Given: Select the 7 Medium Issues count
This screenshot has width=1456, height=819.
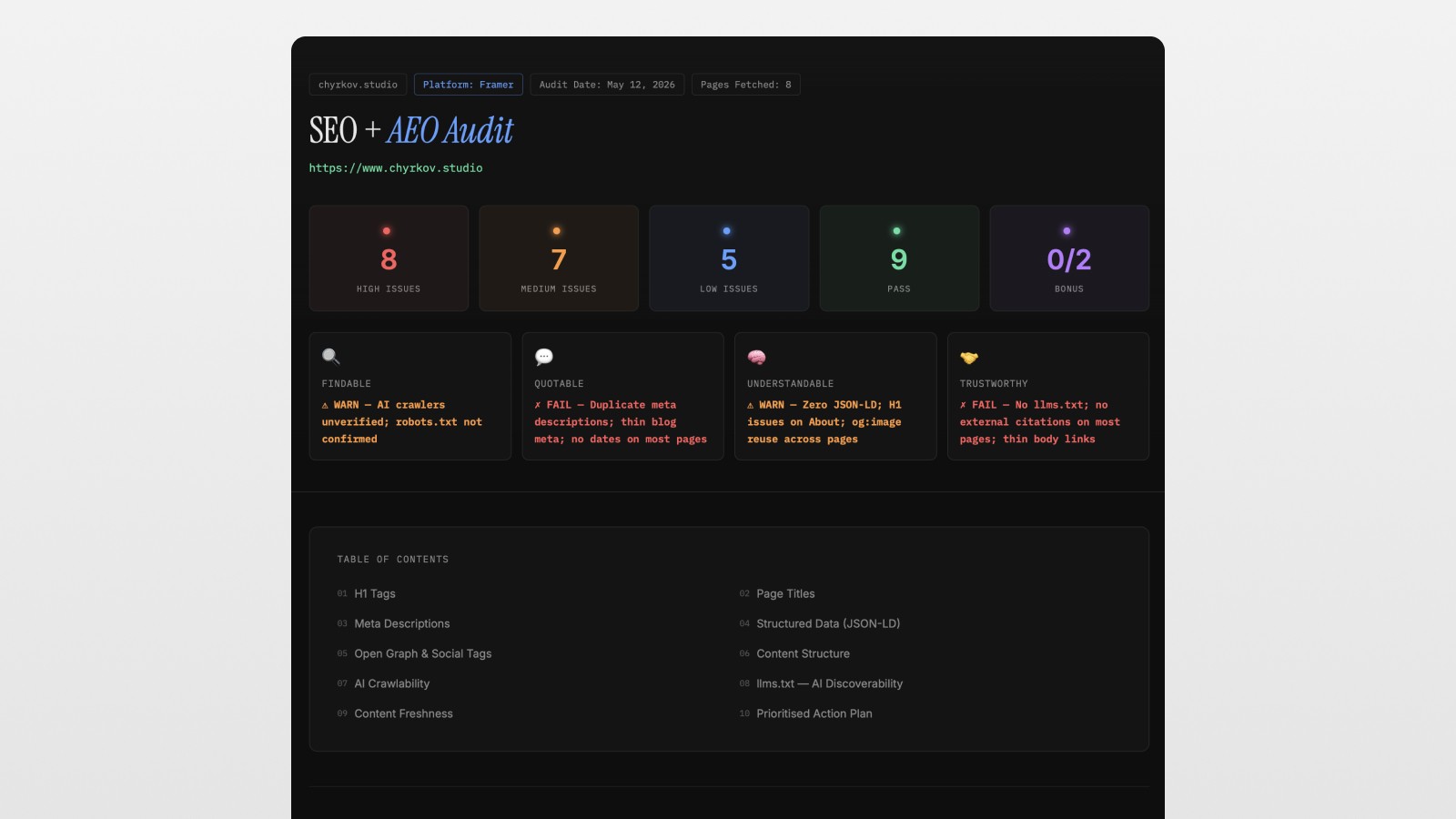Looking at the screenshot, I should 559,260.
